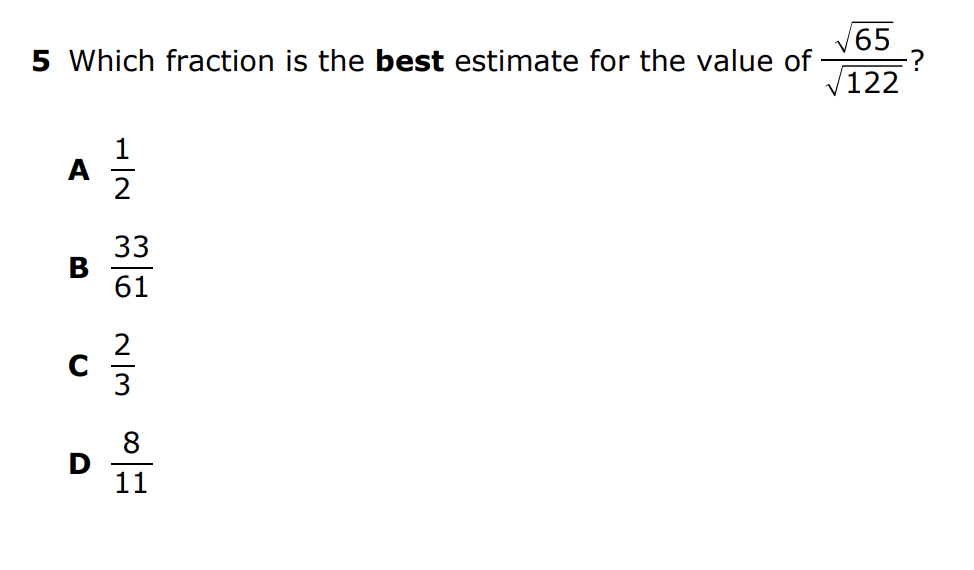Click the question number 5
This screenshot has height=570, width=974.
(x=40, y=62)
